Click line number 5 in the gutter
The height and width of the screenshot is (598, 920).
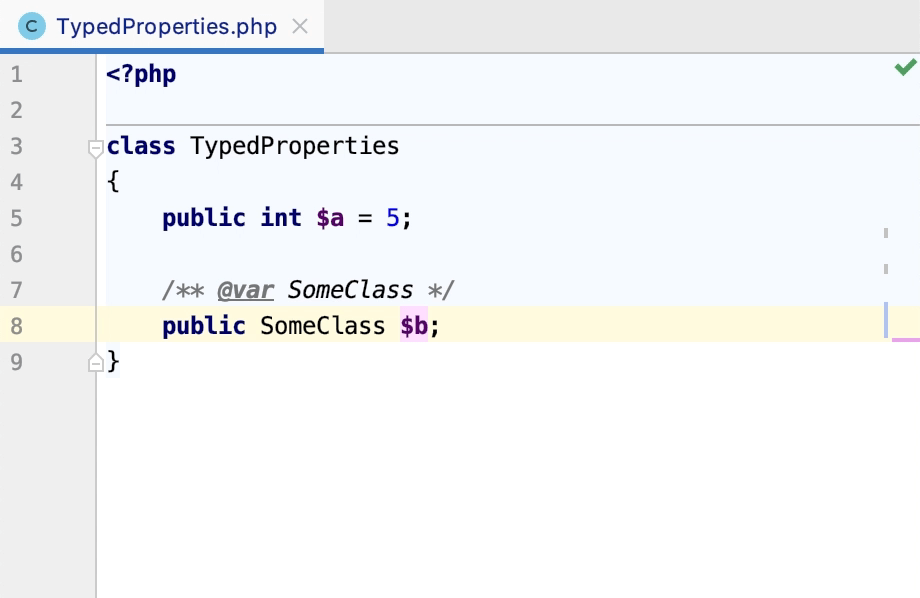coord(16,217)
